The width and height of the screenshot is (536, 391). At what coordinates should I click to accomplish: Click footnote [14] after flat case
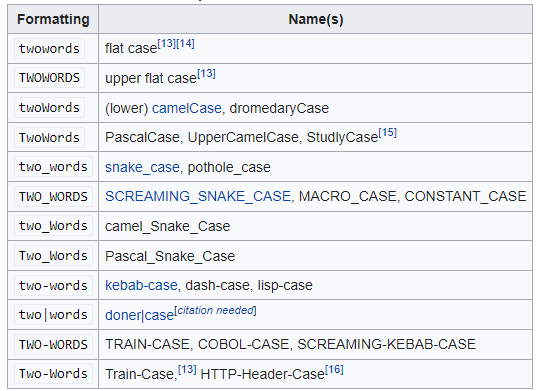pos(185,44)
